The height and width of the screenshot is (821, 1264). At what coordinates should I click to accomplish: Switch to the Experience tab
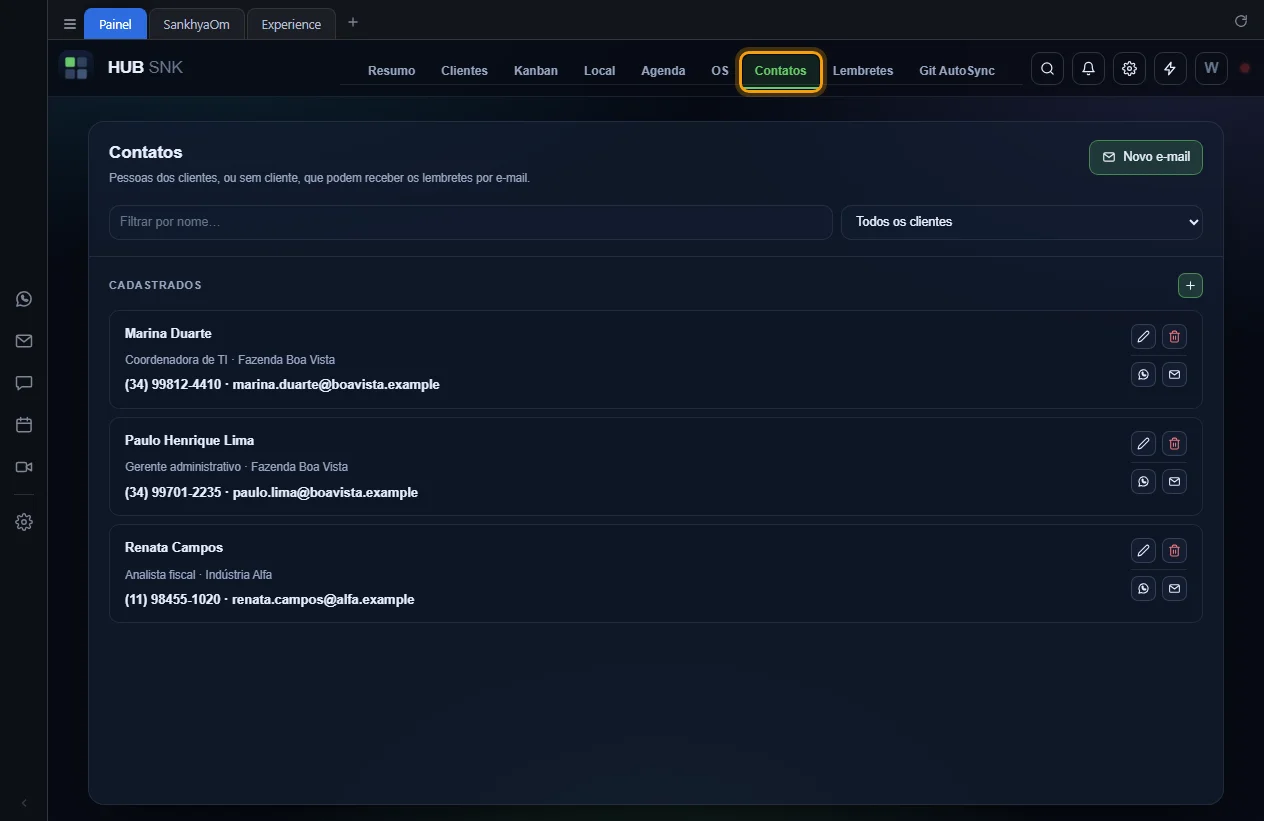291,24
